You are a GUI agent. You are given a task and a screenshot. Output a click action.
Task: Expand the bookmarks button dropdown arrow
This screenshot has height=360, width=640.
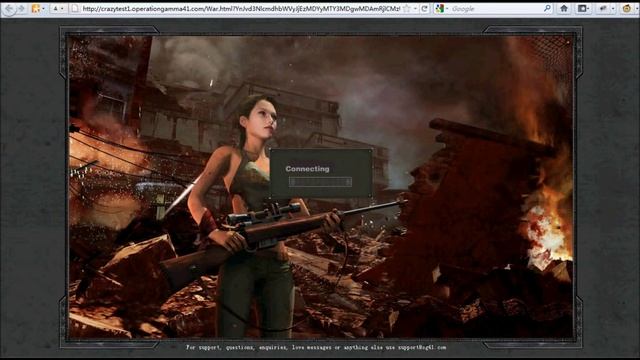tap(43, 9)
